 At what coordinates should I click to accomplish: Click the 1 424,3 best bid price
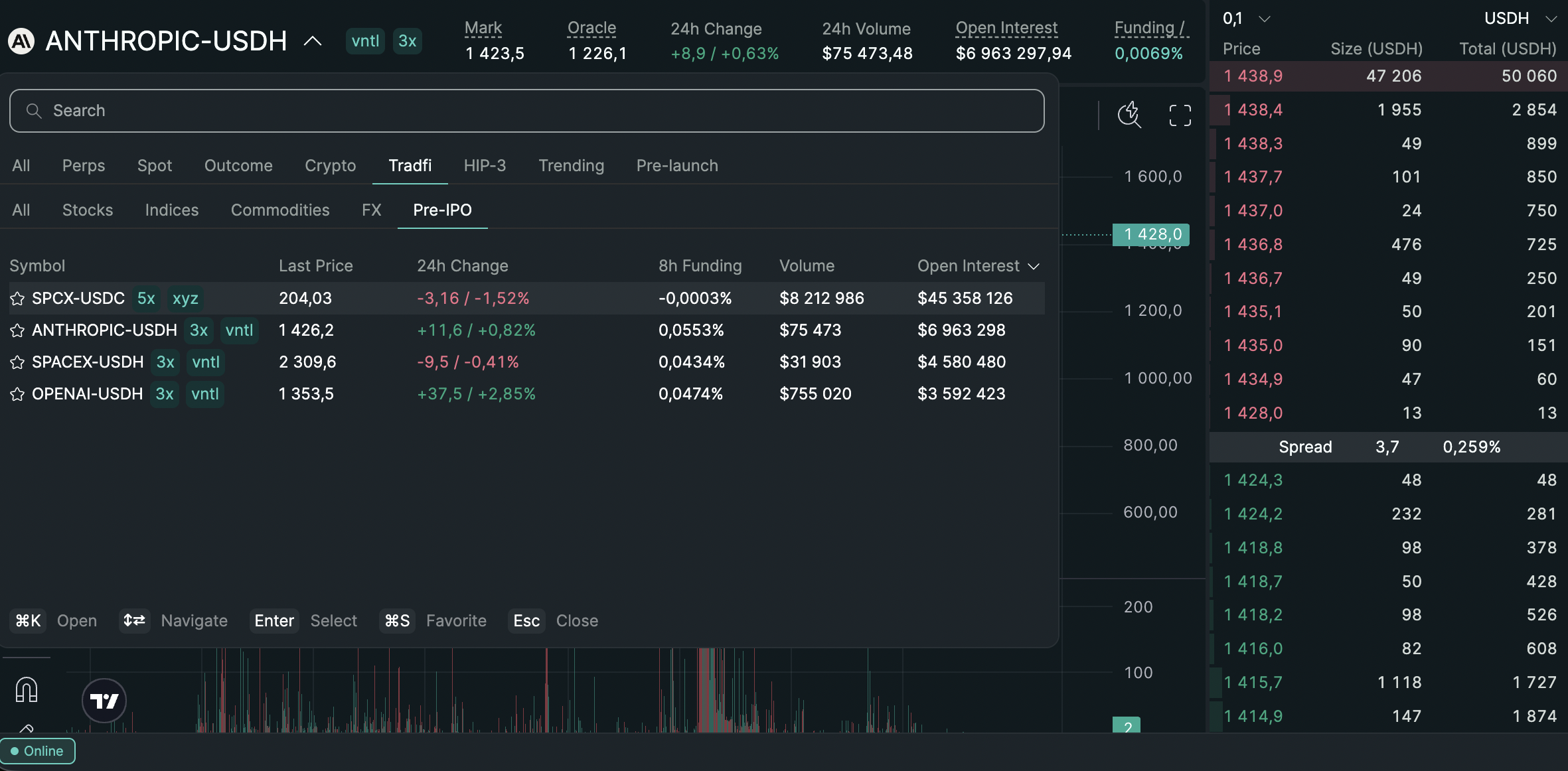(1253, 480)
